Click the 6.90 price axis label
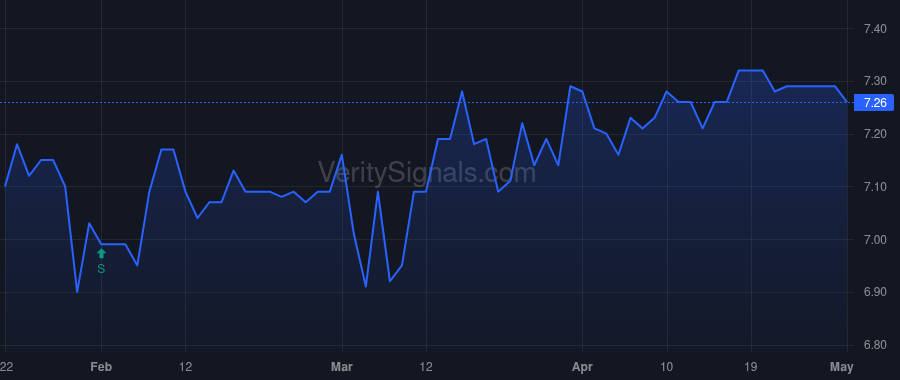Viewport: 900px width, 380px height. (875, 292)
